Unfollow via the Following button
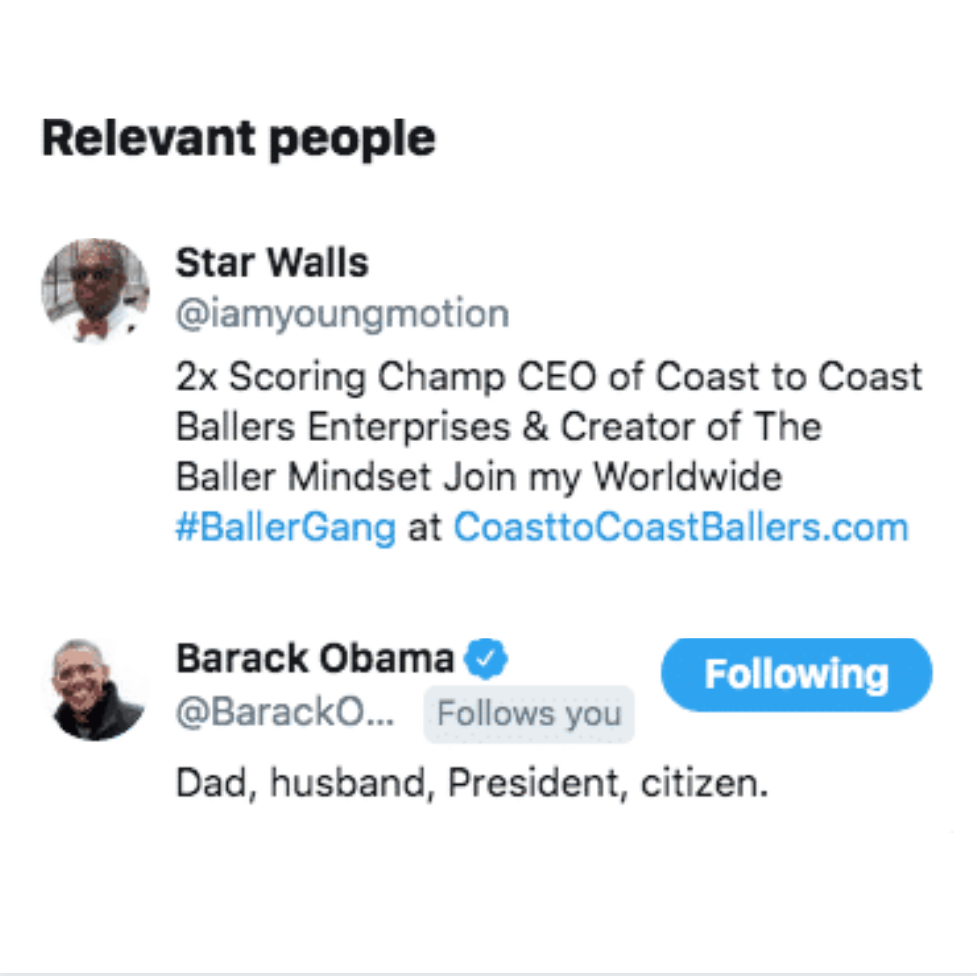This screenshot has width=977, height=976. pos(796,674)
